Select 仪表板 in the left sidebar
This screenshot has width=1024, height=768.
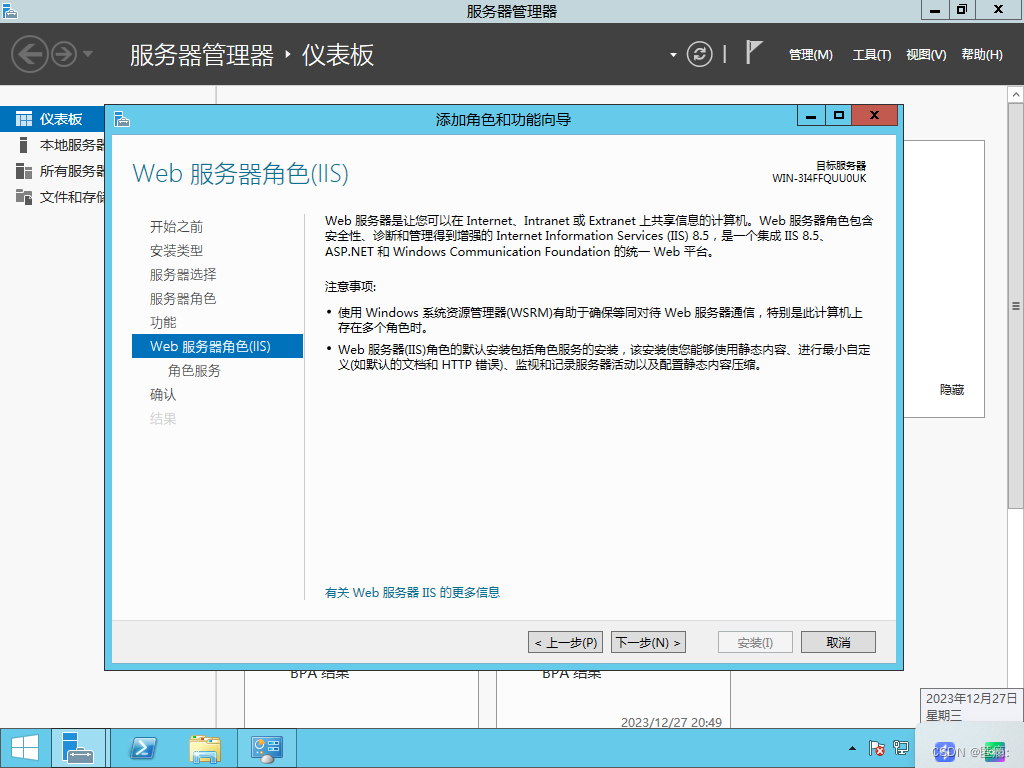coord(52,119)
